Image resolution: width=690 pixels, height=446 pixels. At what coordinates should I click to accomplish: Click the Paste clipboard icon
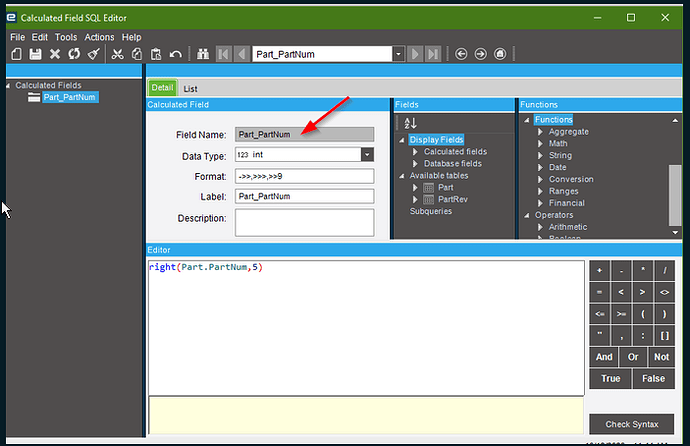click(156, 54)
